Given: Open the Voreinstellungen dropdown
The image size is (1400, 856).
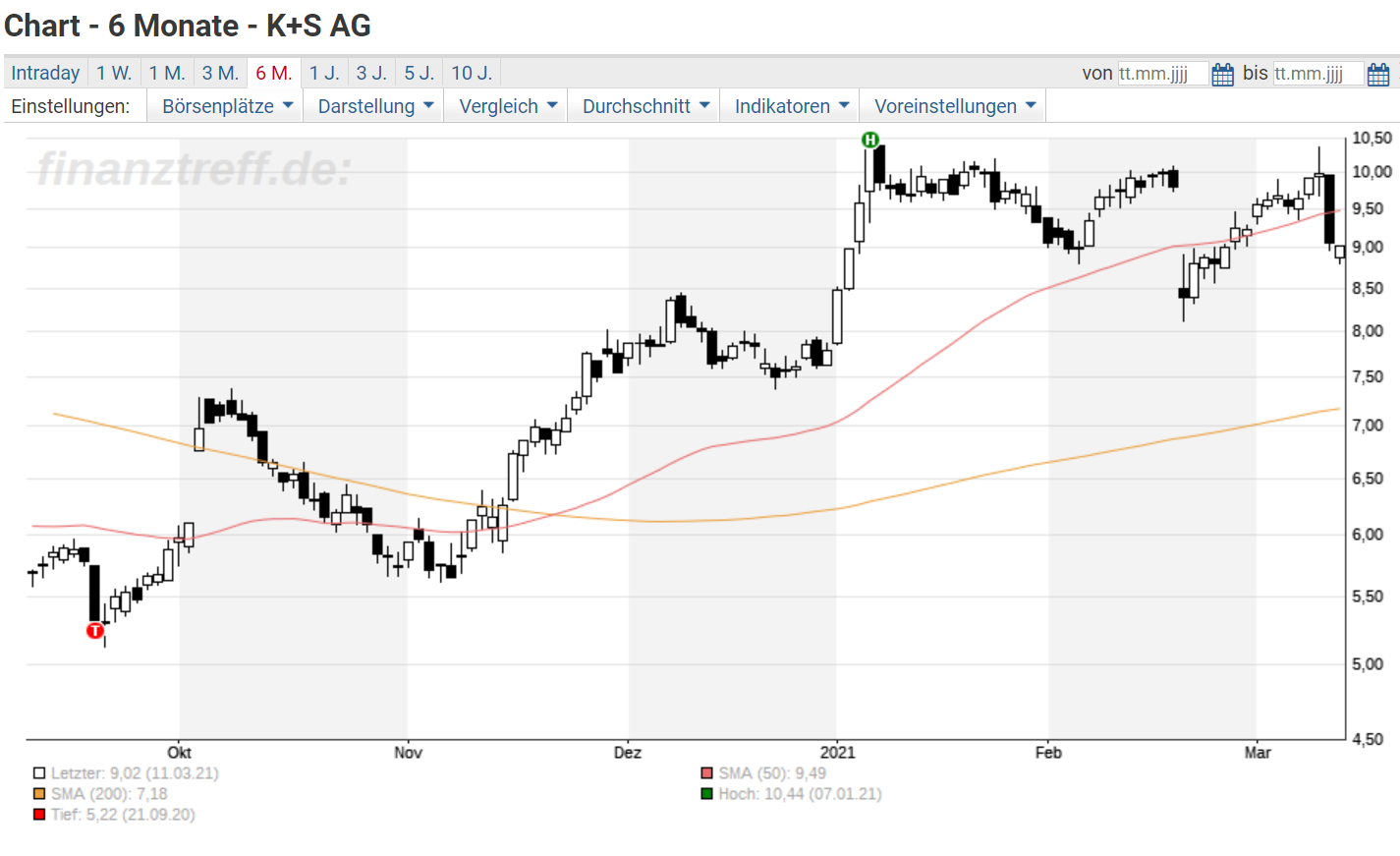Looking at the screenshot, I should [953, 106].
